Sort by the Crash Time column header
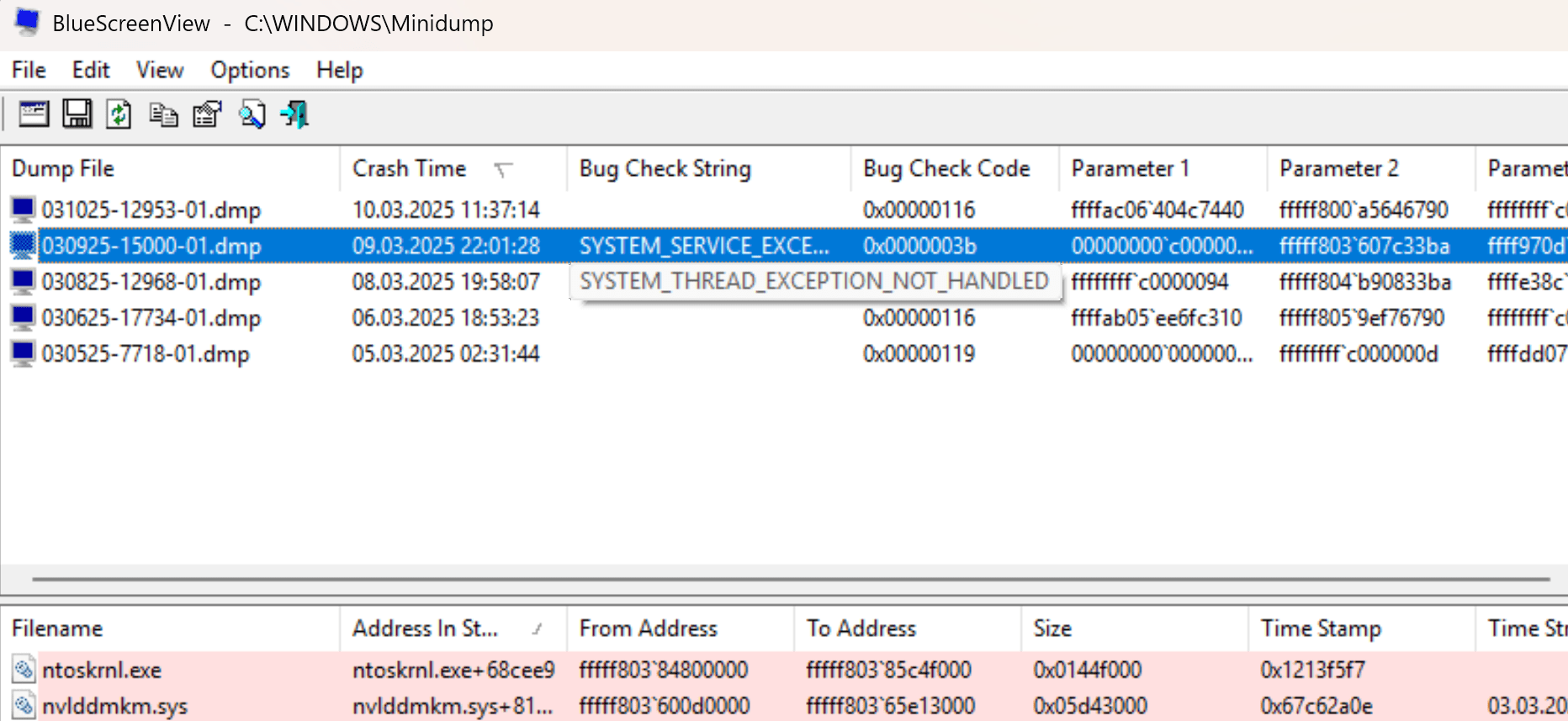 (453, 168)
